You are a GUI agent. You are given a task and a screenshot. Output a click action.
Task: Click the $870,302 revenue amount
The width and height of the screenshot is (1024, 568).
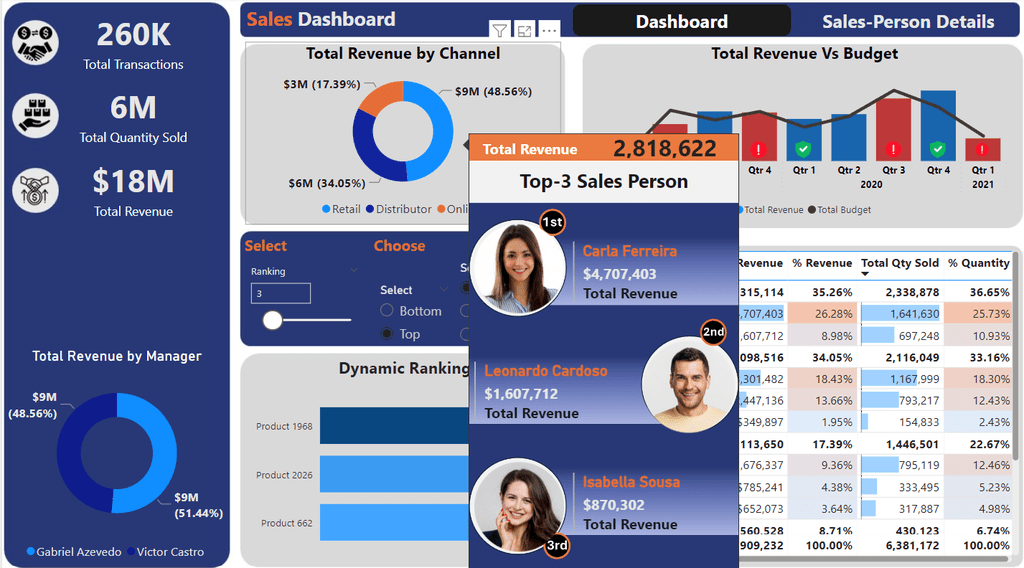(613, 505)
